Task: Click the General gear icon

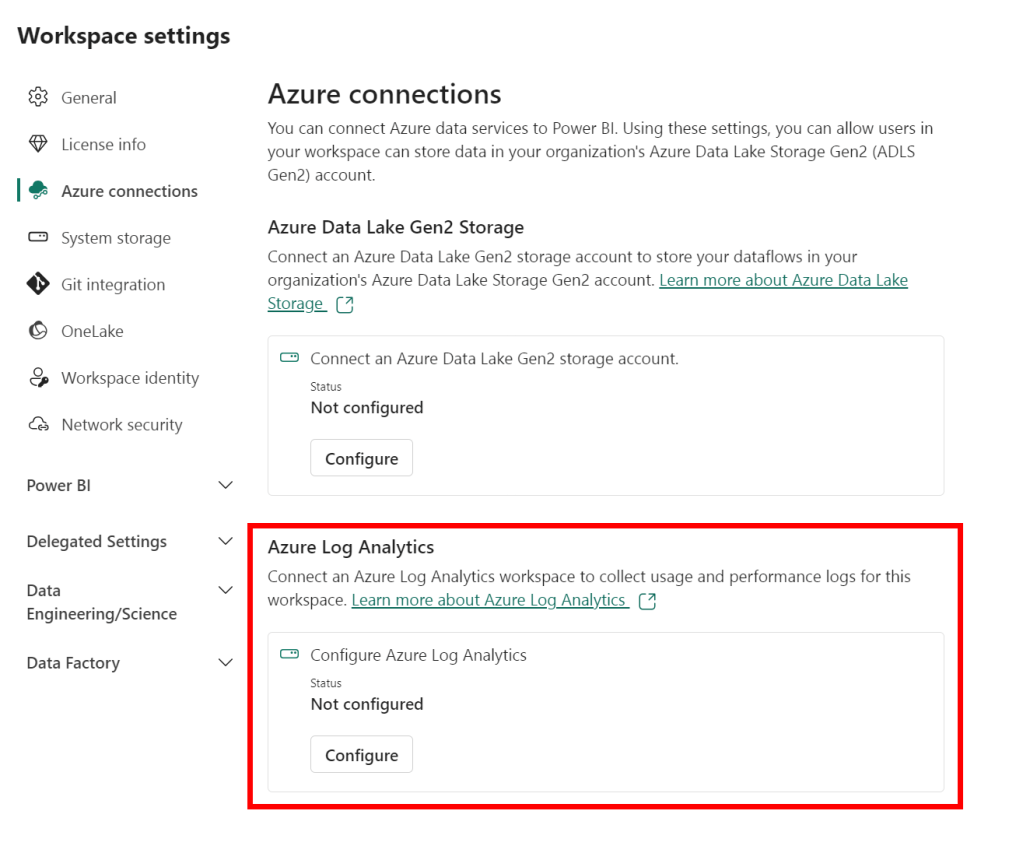Action: (38, 97)
